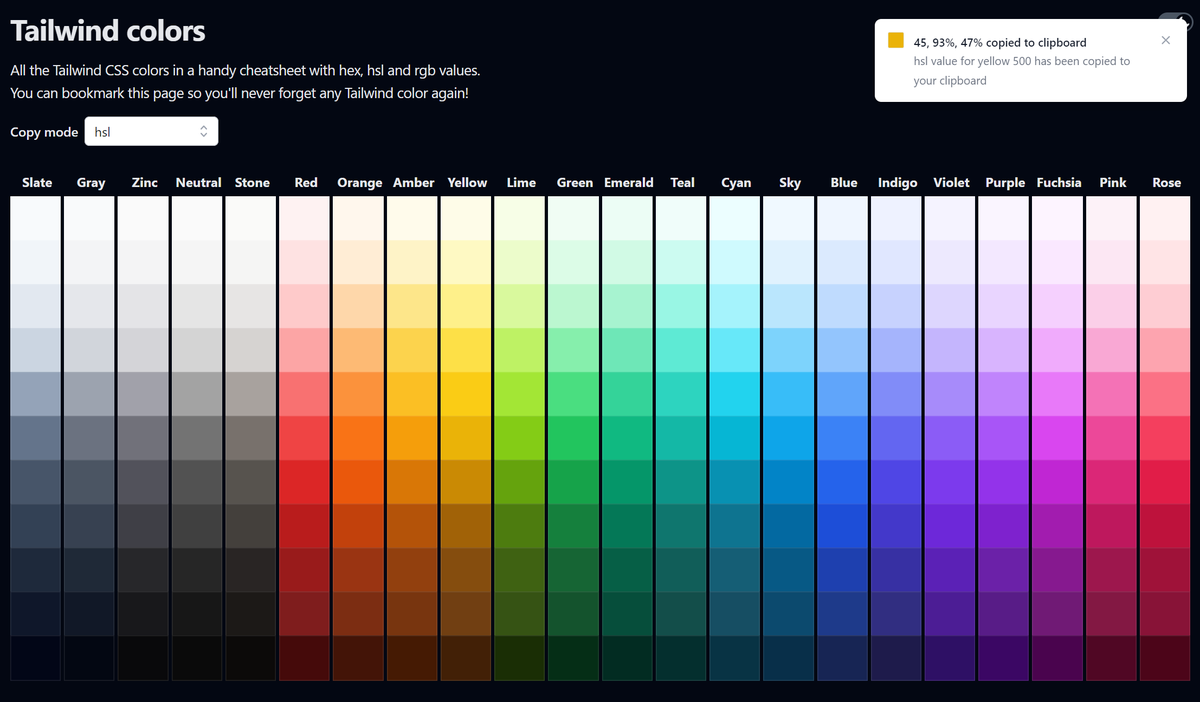
Task: Select the amber 200 swatch
Action: click(x=414, y=306)
